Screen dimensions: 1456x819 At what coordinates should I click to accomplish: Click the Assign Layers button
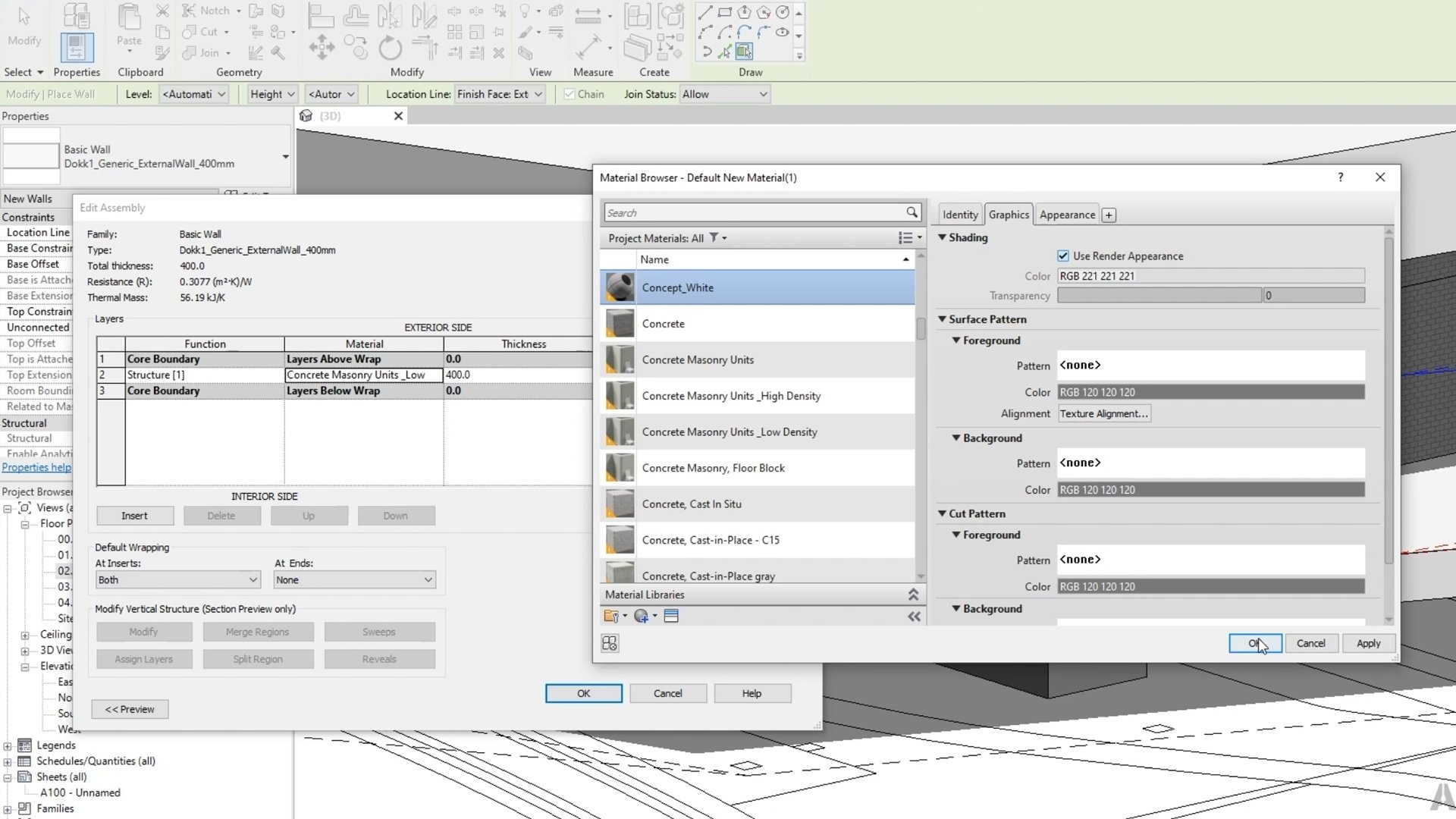coord(144,658)
